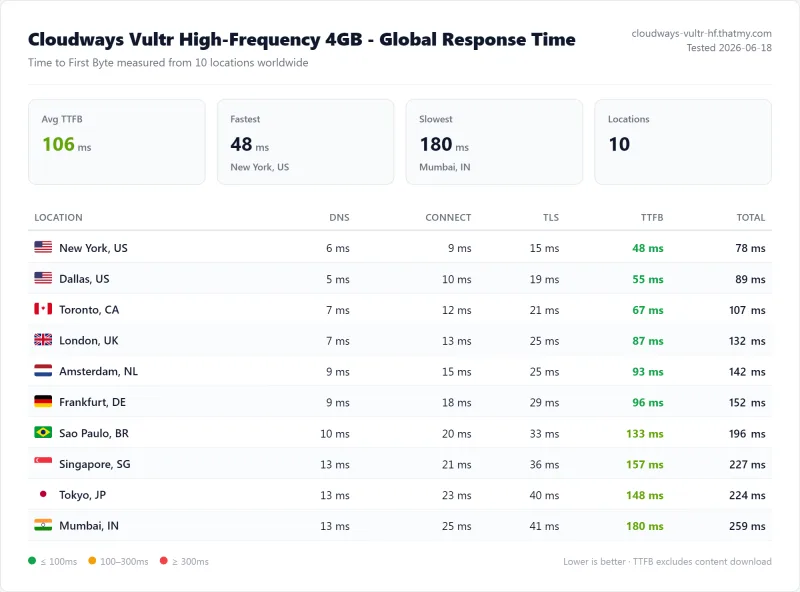Click the Canadian flag beside Toronto
This screenshot has height=592, width=800.
(43, 309)
